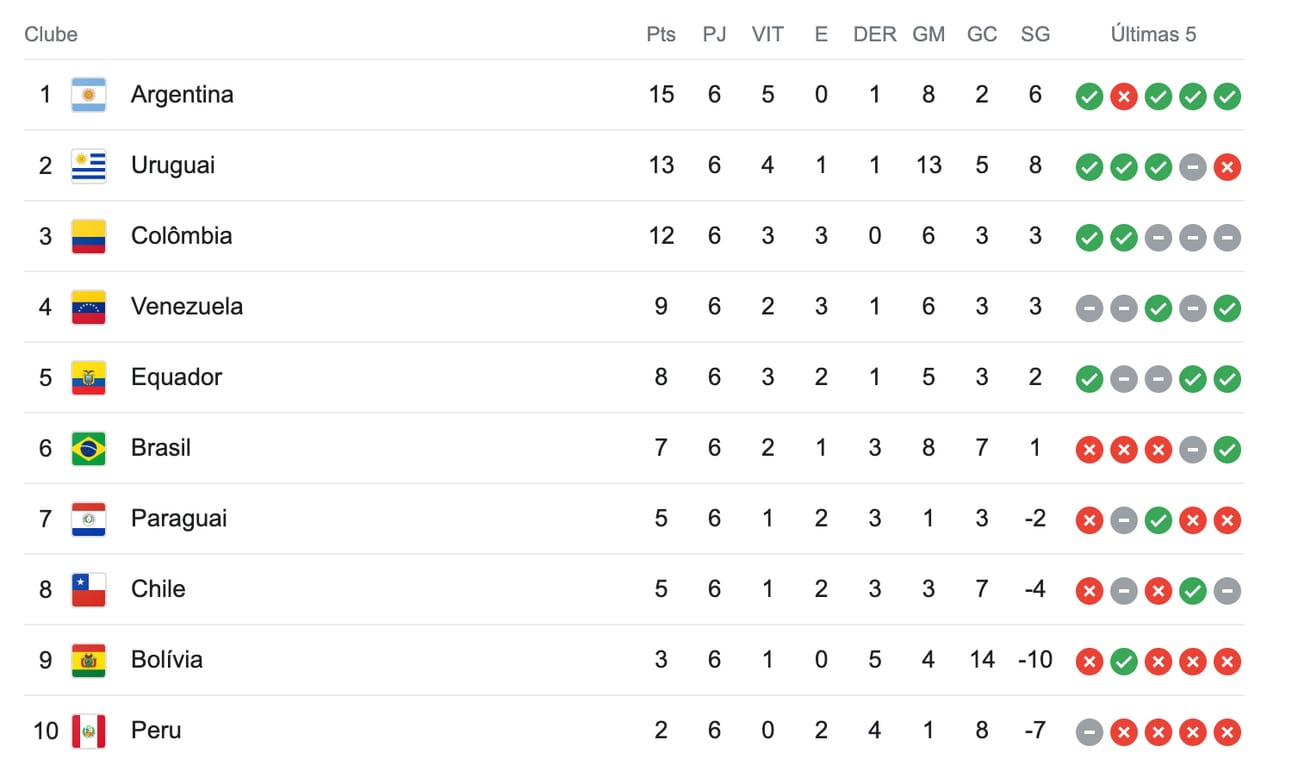Image resolution: width=1292 pixels, height=765 pixels.
Task: Open the Colômbia team link
Action: 181,236
